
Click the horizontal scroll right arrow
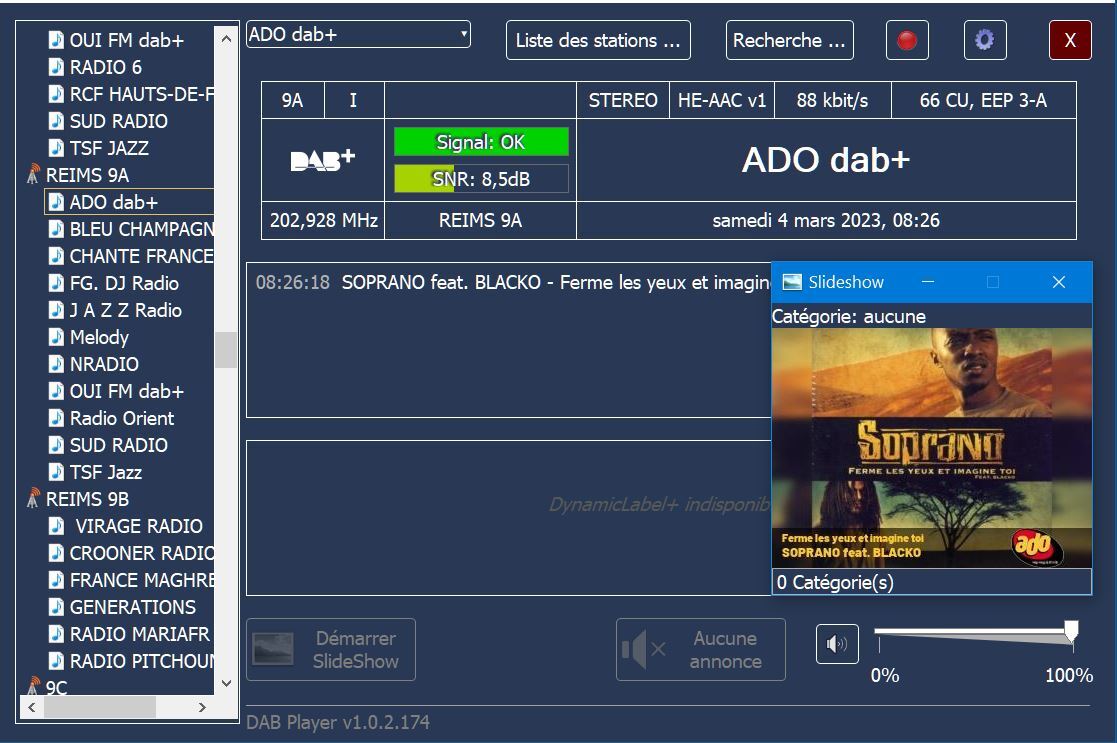[202, 707]
